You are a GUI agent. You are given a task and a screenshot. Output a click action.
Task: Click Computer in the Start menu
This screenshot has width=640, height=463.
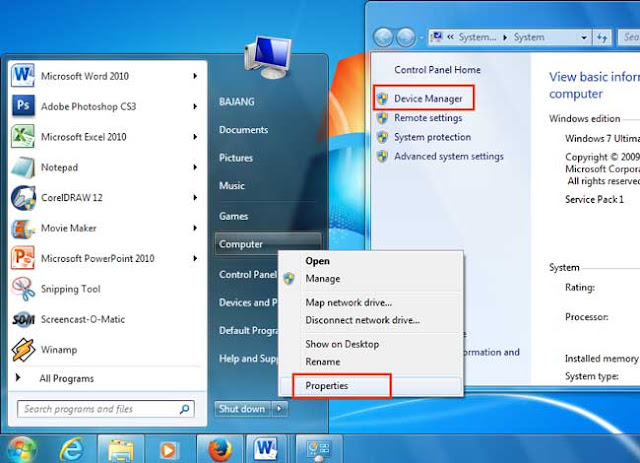pos(268,244)
